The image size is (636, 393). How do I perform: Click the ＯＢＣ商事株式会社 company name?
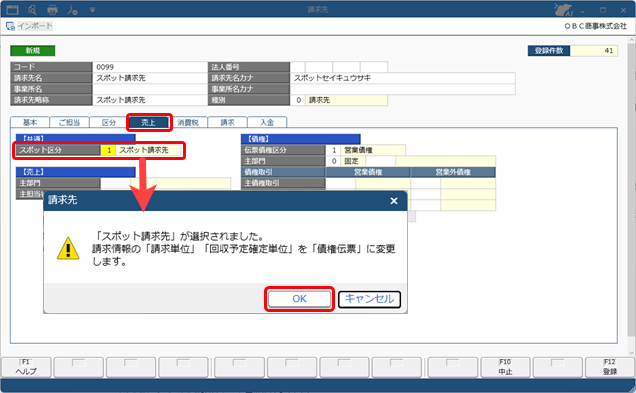(595, 26)
